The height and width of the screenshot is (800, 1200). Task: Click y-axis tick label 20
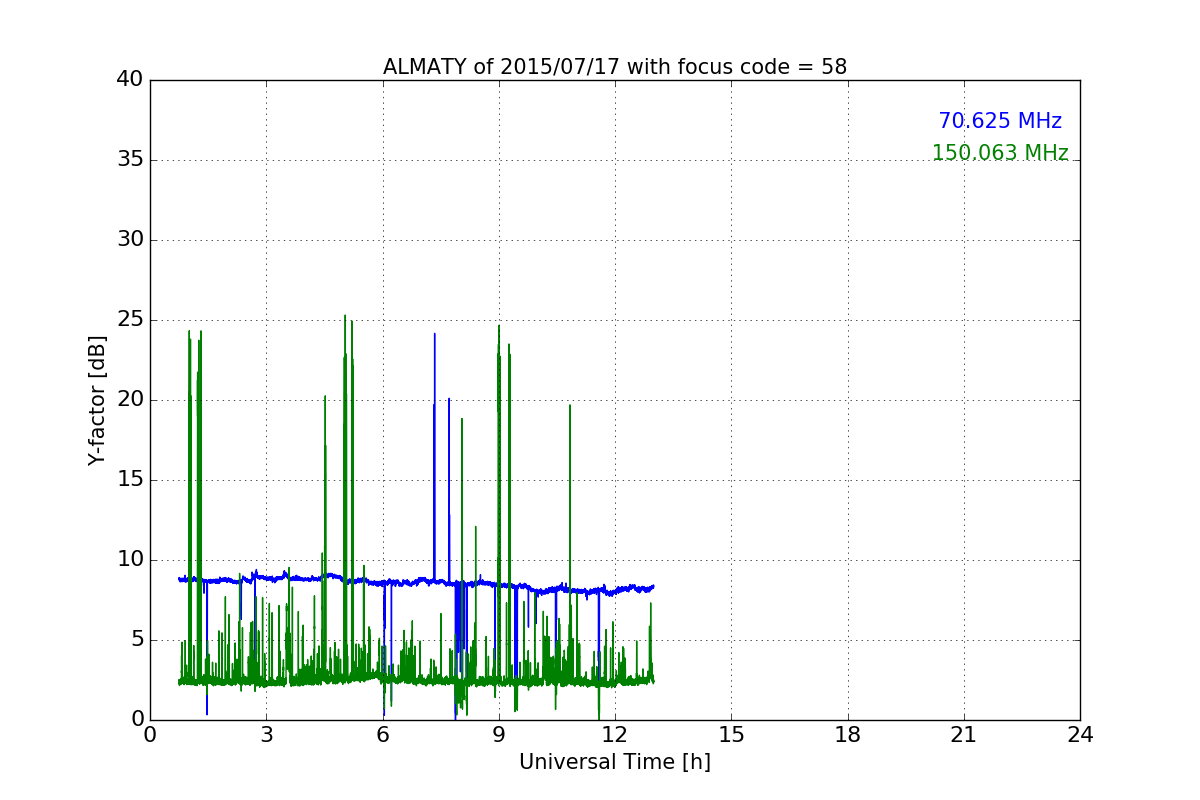pyautogui.click(x=131, y=400)
